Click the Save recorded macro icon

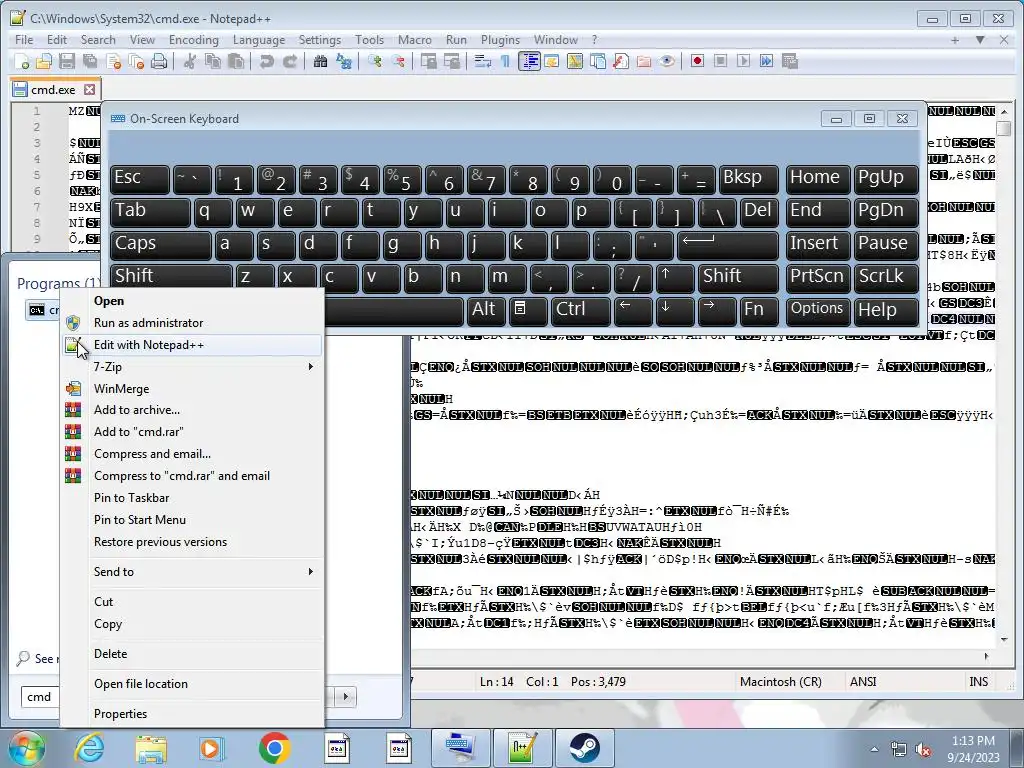pyautogui.click(x=790, y=61)
